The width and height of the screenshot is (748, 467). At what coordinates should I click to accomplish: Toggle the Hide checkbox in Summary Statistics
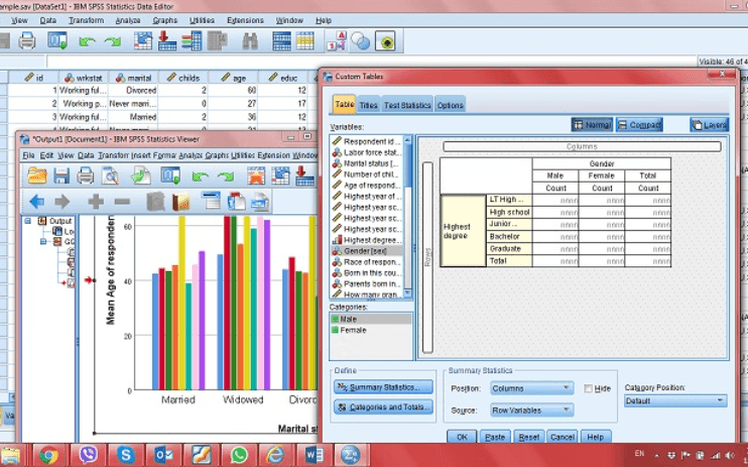tap(588, 389)
